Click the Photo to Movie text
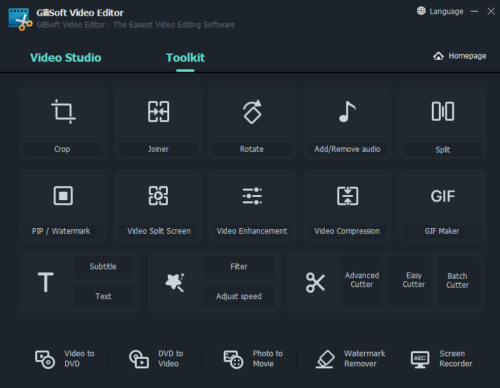Viewport: 500px width, 388px height. click(x=268, y=359)
